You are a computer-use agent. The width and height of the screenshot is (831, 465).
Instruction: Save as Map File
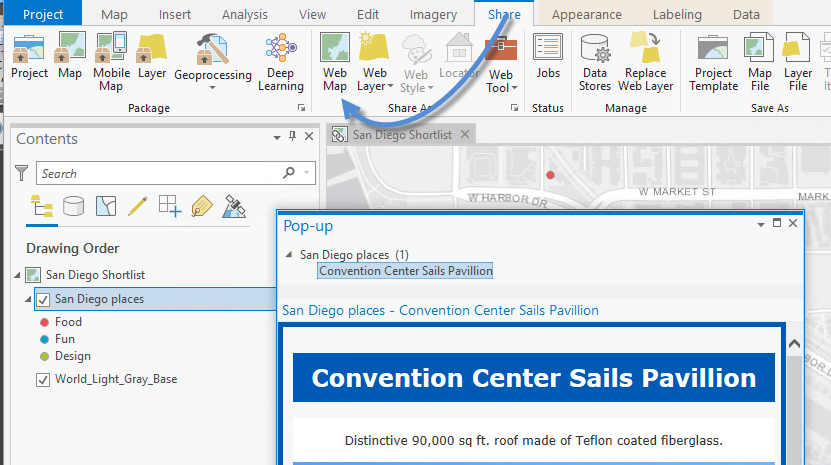click(759, 61)
